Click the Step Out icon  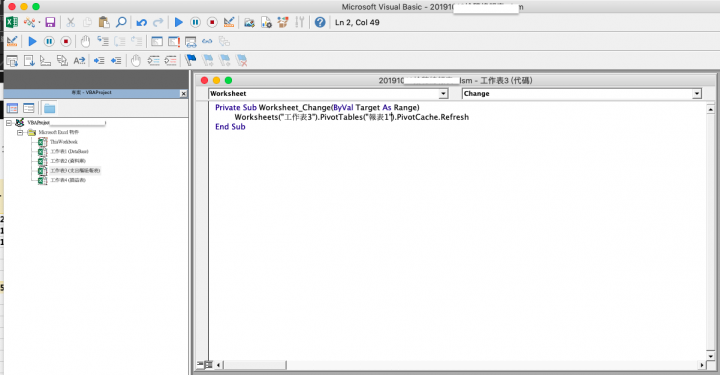tap(136, 41)
